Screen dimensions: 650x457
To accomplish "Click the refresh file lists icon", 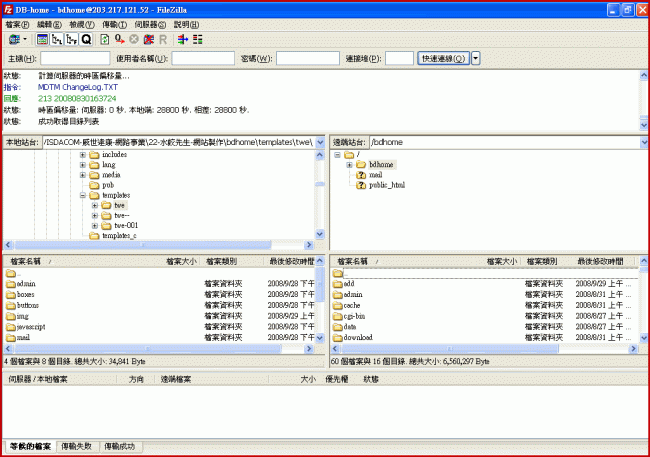I will 102,39.
